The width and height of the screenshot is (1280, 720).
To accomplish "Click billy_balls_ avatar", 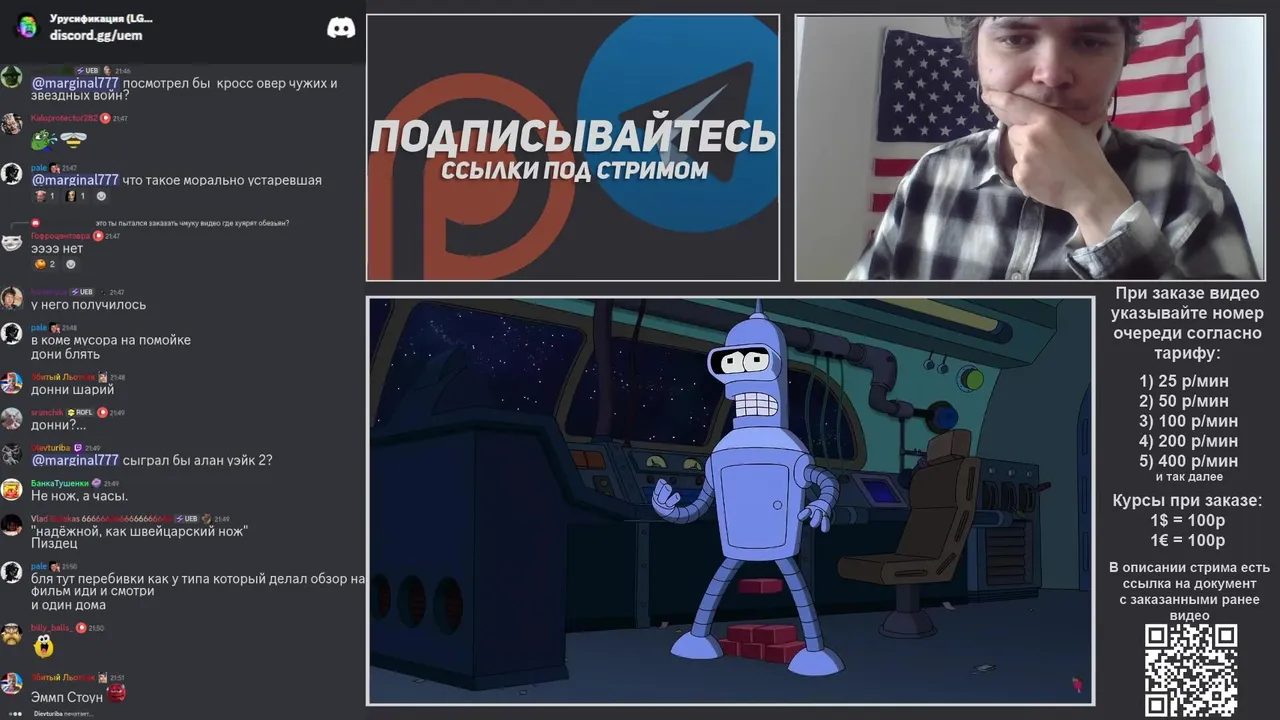I will click(x=11, y=634).
